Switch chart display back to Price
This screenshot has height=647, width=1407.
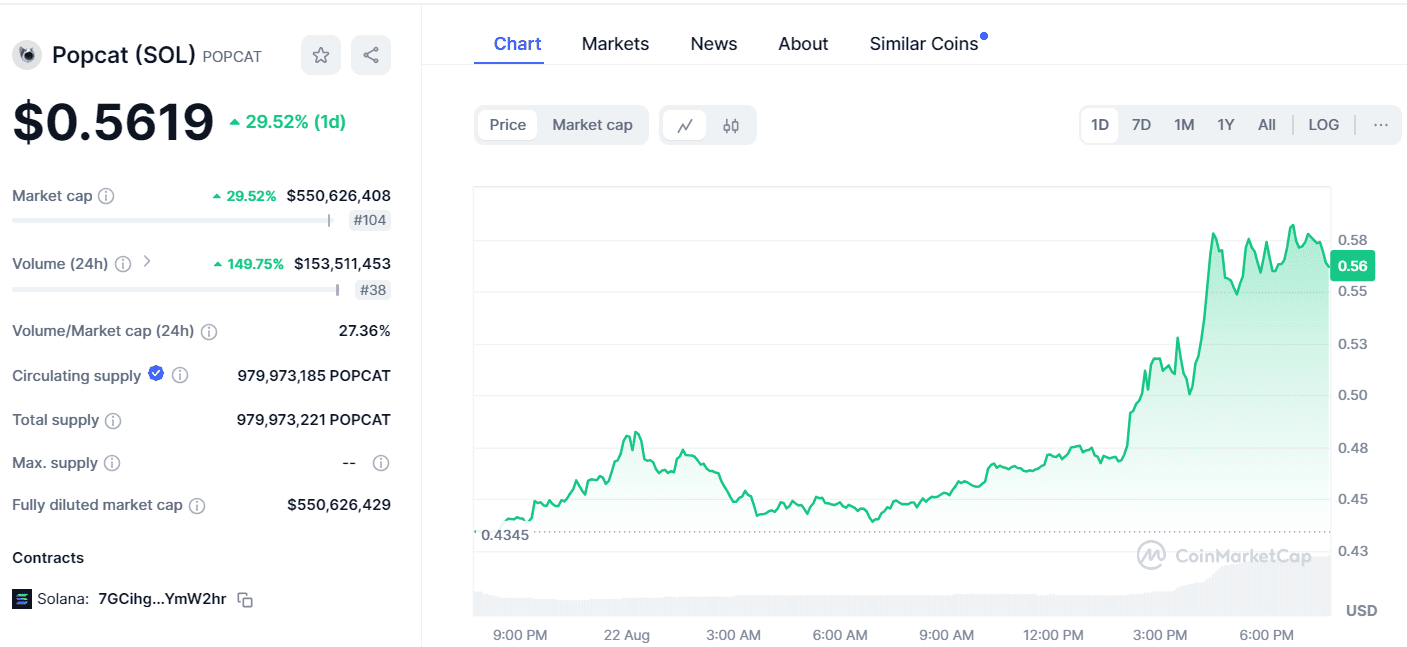[x=507, y=124]
